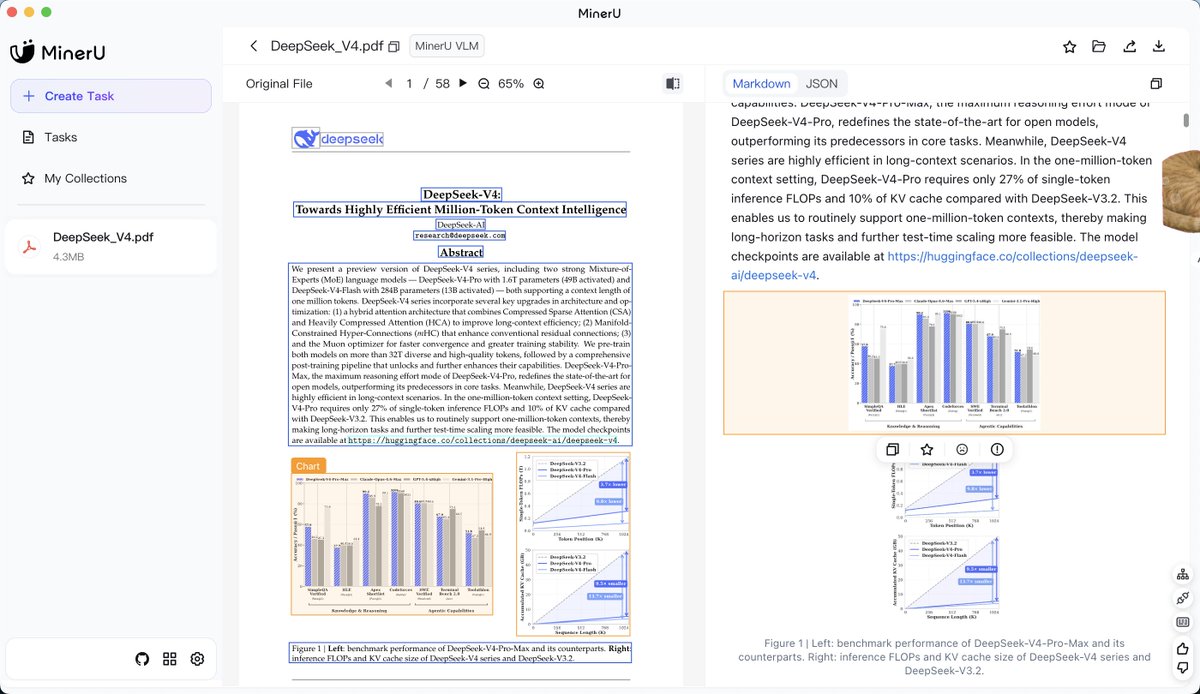Click the keyboard shortcuts icon on right
The width and height of the screenshot is (1200, 694).
pos(1183,622)
